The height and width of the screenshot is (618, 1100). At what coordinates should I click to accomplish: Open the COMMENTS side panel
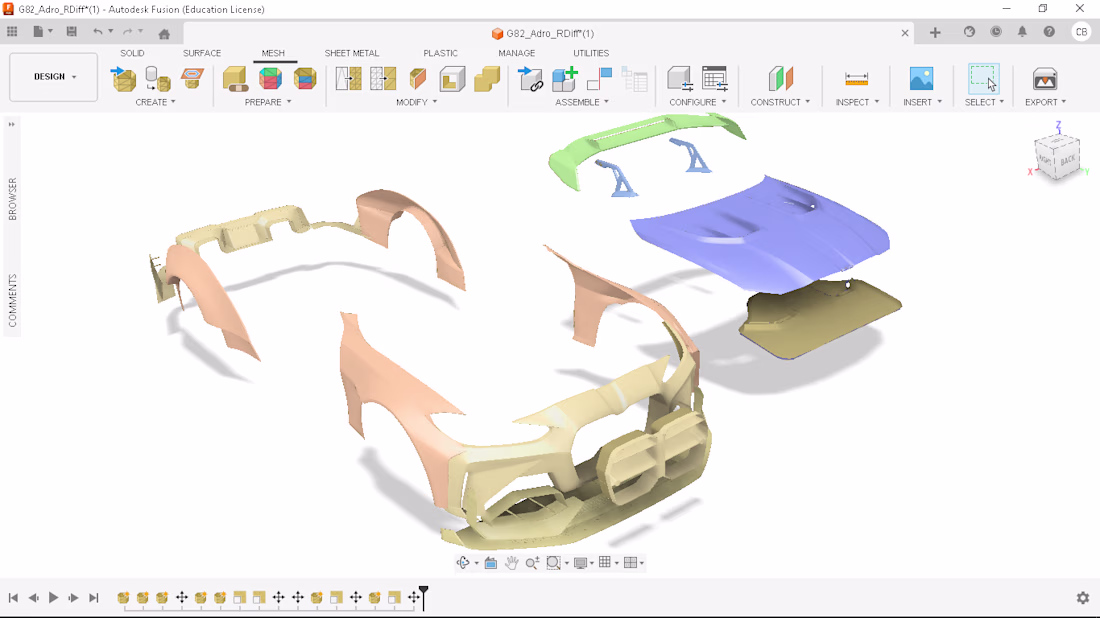coord(12,300)
